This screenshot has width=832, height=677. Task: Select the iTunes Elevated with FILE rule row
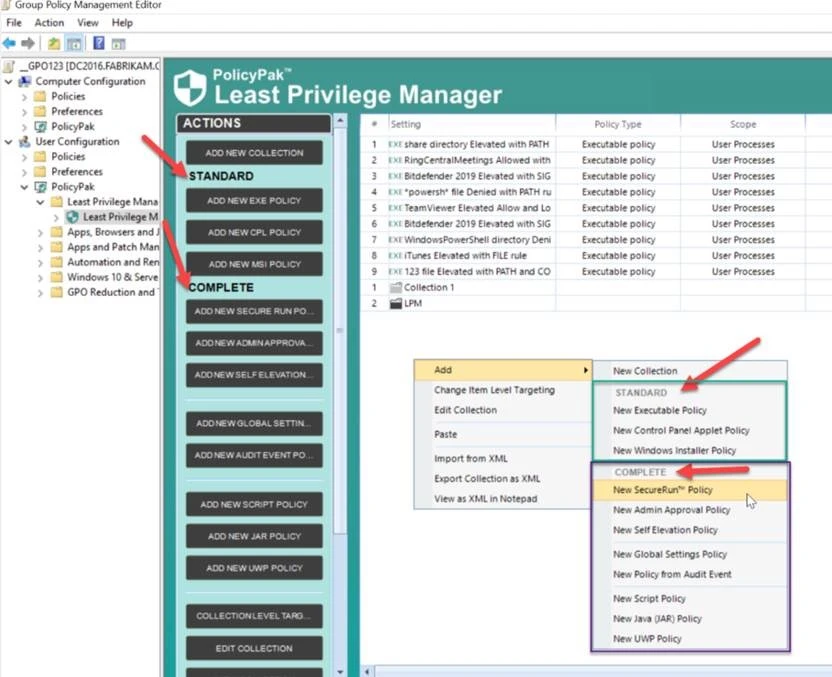pyautogui.click(x=470, y=256)
